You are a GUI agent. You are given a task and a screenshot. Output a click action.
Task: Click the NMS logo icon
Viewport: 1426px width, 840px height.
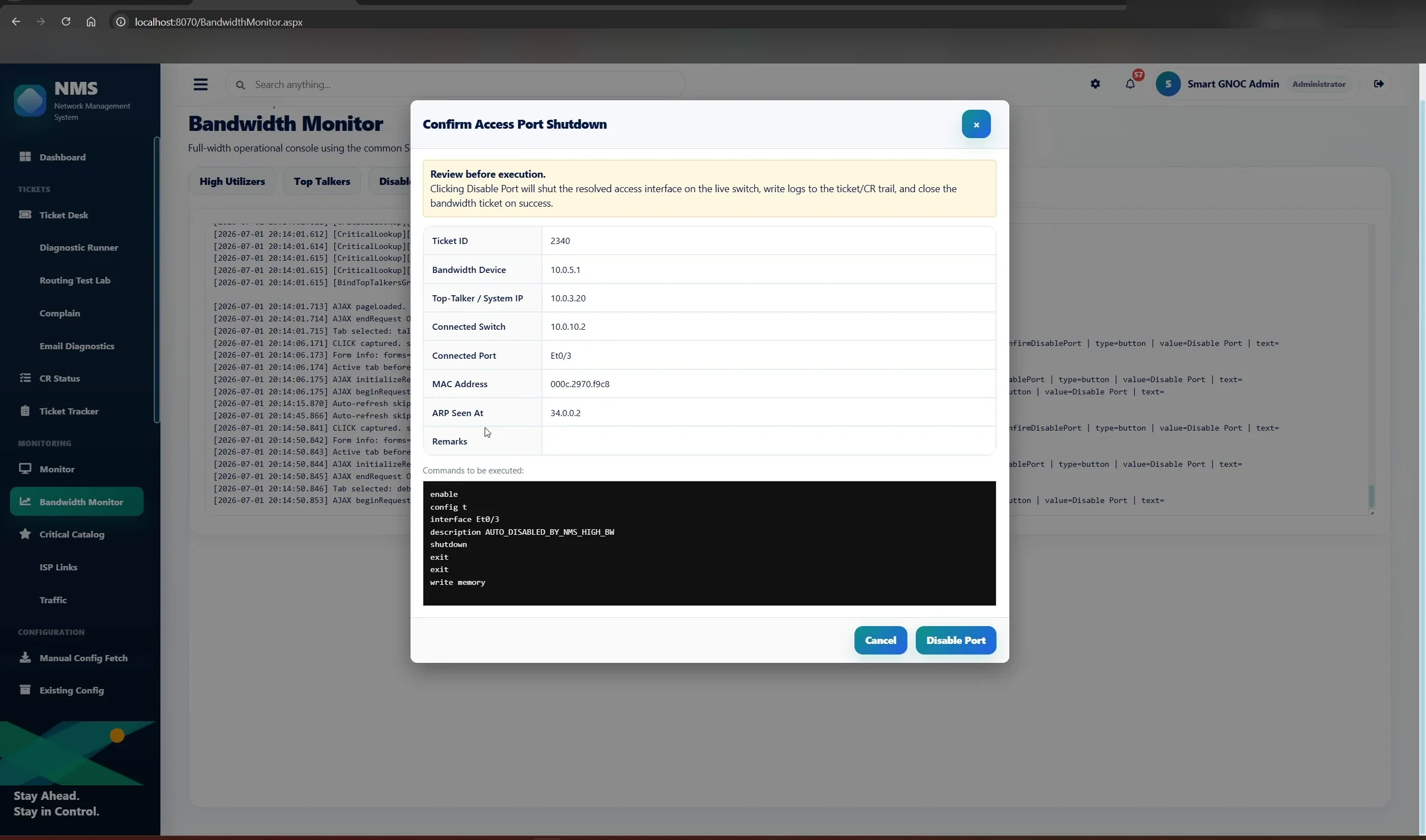pos(30,101)
